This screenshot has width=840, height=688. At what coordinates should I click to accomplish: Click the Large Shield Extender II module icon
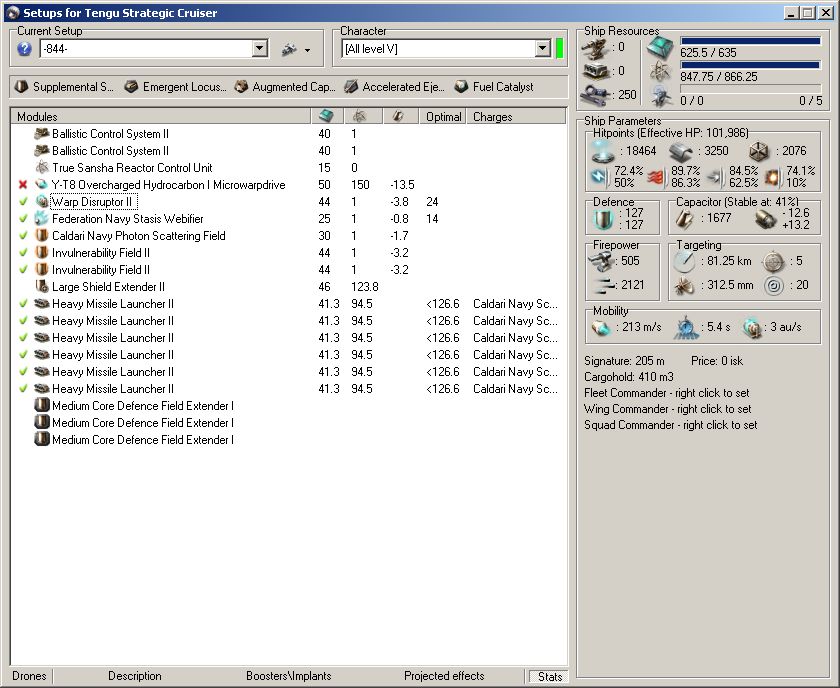coord(42,287)
